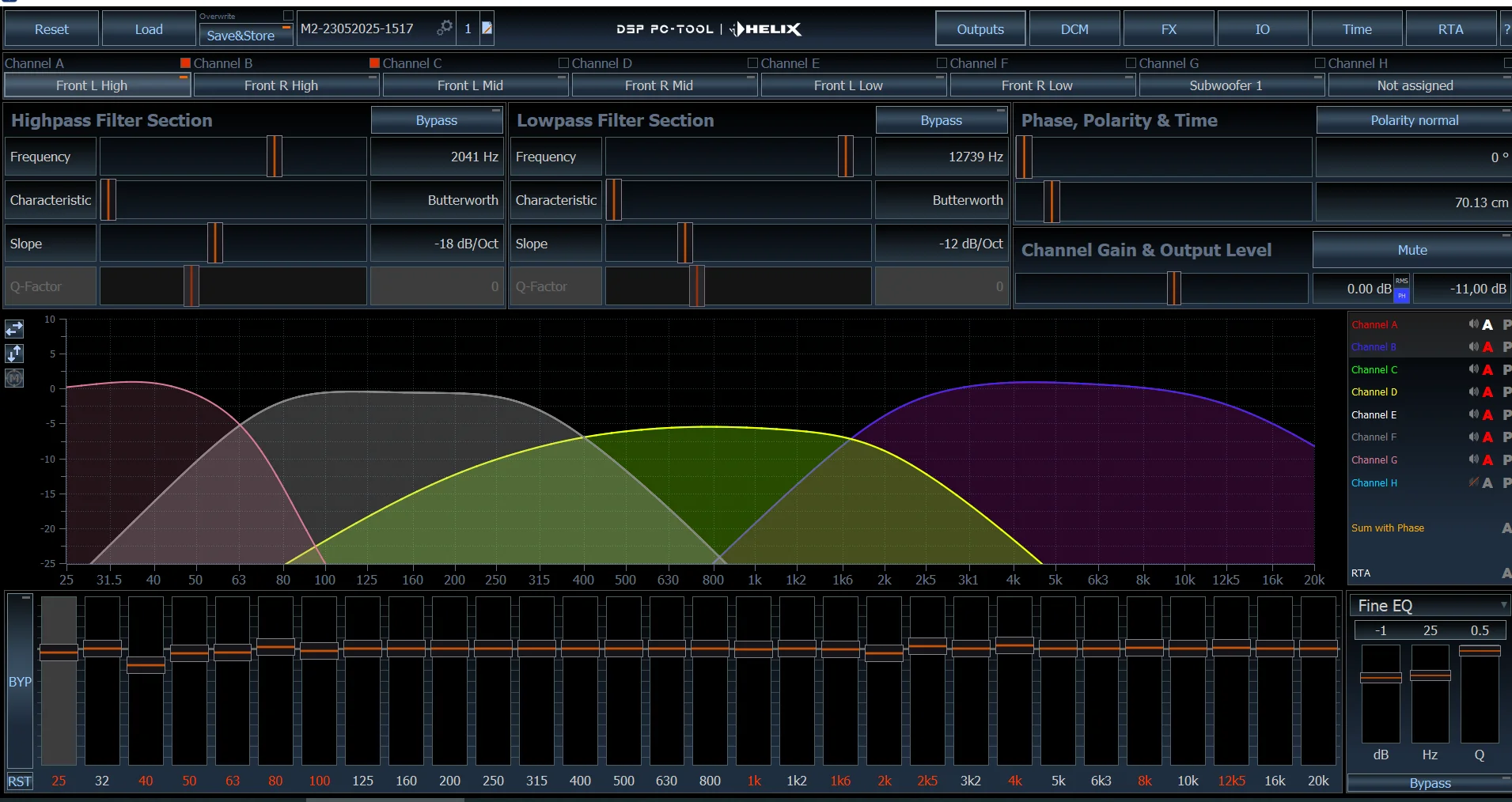Open the gear settings next to setup name
This screenshot has height=802, width=1512.
(x=445, y=28)
